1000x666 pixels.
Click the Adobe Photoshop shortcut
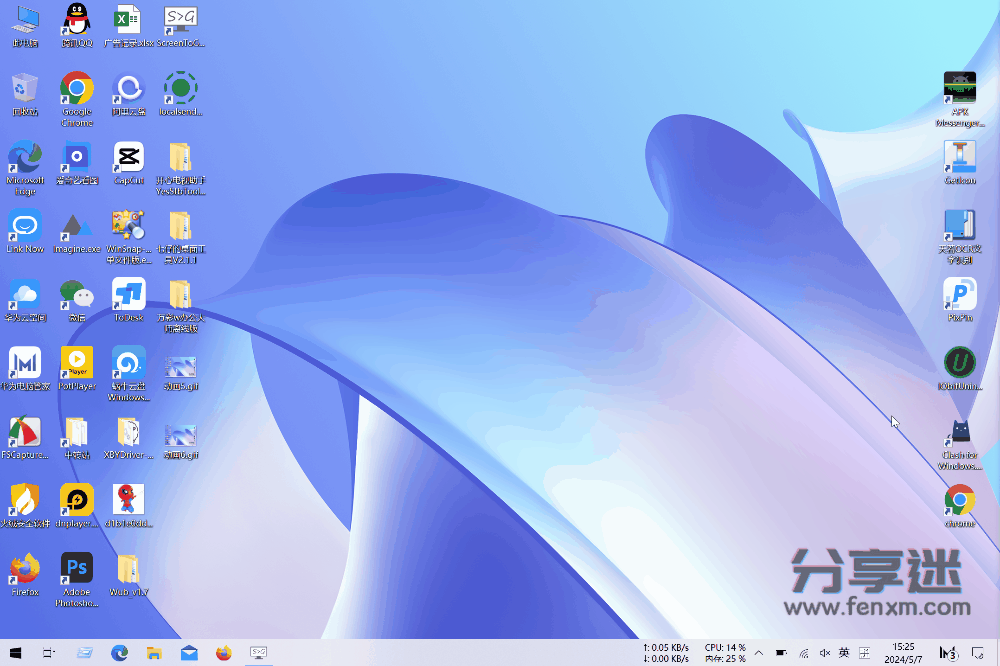(77, 568)
